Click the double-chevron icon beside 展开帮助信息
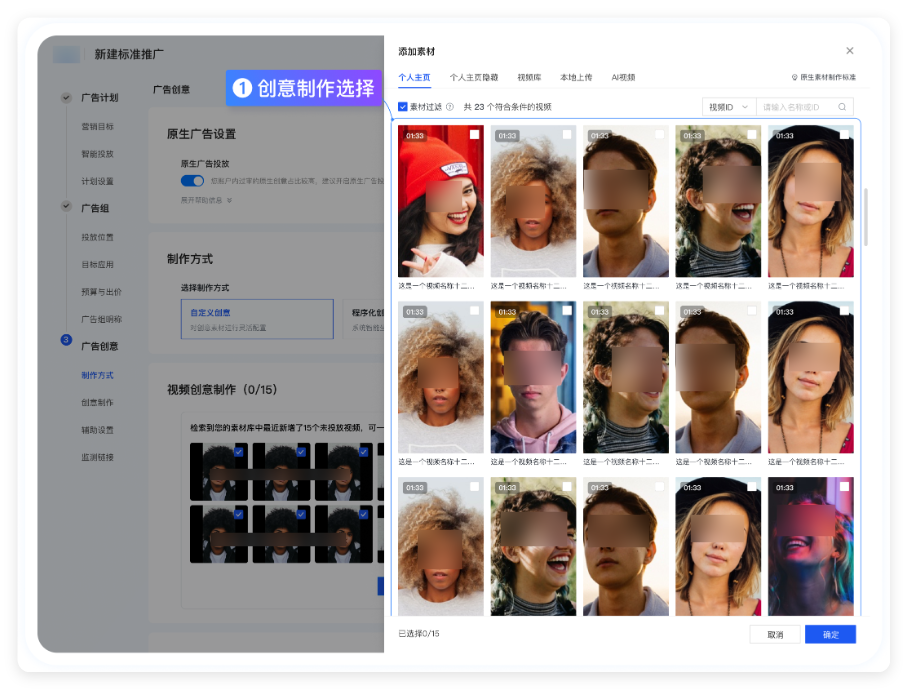Screen dimensions: 907x689 click(229, 200)
